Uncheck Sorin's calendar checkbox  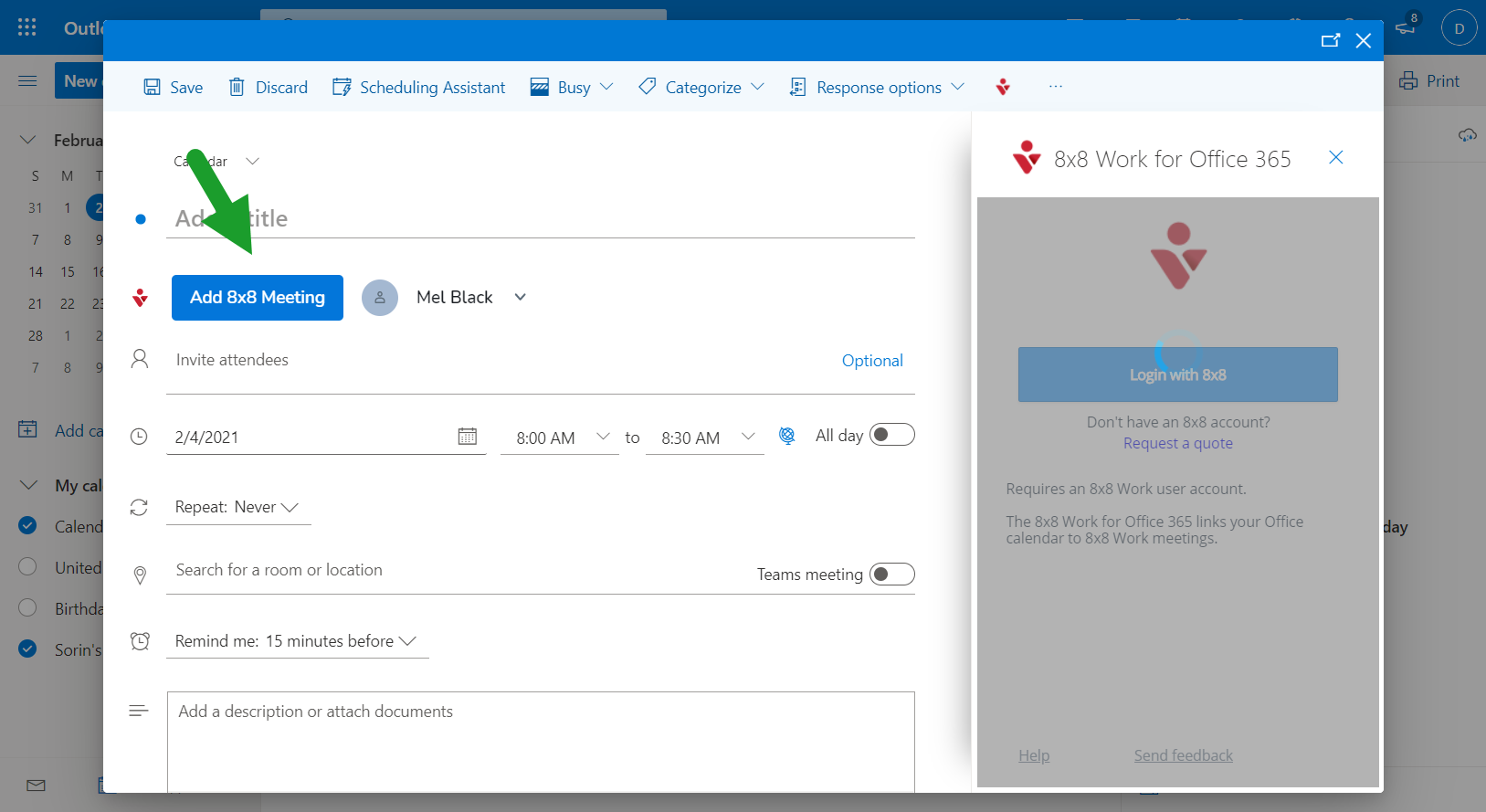tap(27, 649)
